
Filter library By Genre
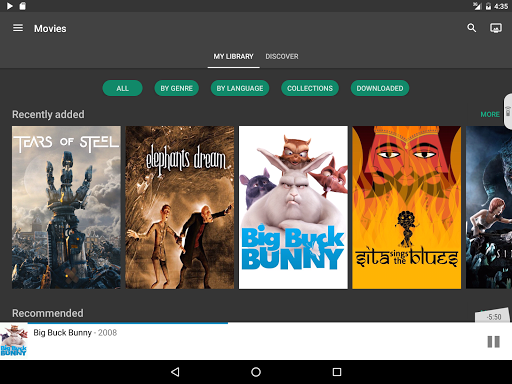176,88
